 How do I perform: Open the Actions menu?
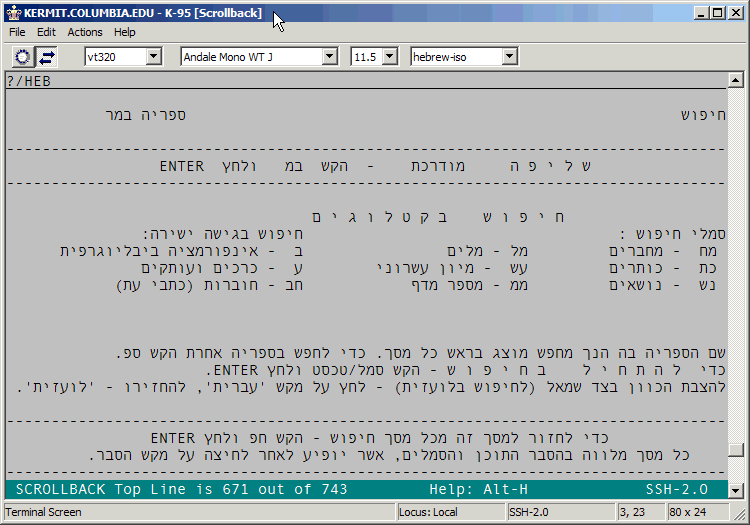coord(85,32)
